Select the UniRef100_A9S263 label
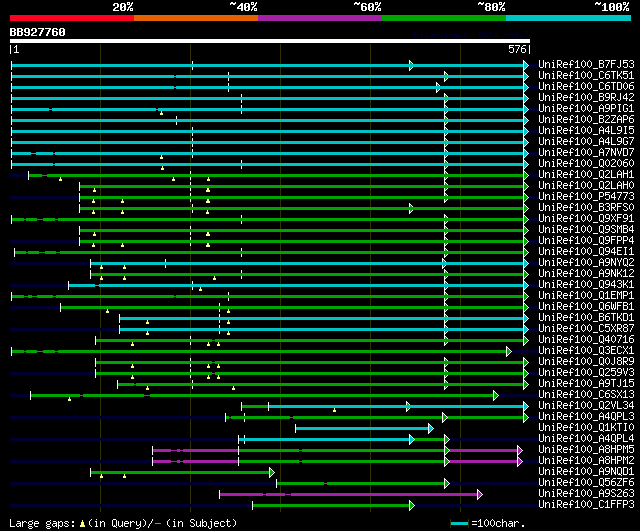Screen dimensions: 640x531 tap(586, 494)
